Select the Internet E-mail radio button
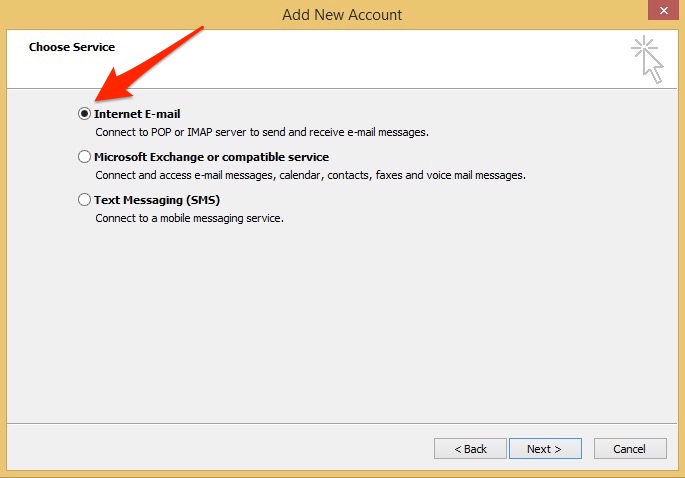 tap(84, 114)
